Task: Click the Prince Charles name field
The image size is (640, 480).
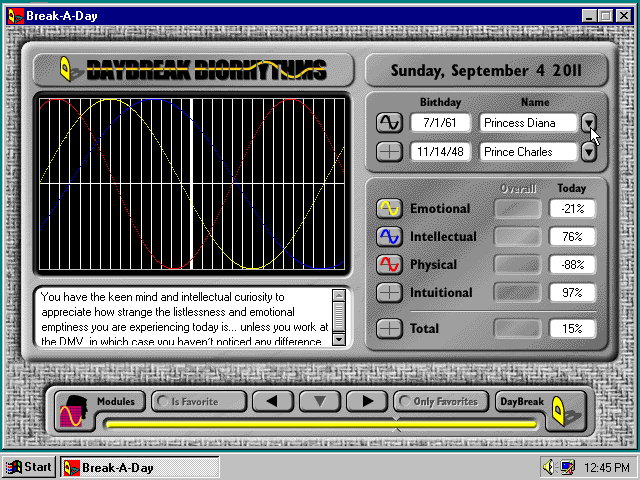Action: (x=528, y=152)
